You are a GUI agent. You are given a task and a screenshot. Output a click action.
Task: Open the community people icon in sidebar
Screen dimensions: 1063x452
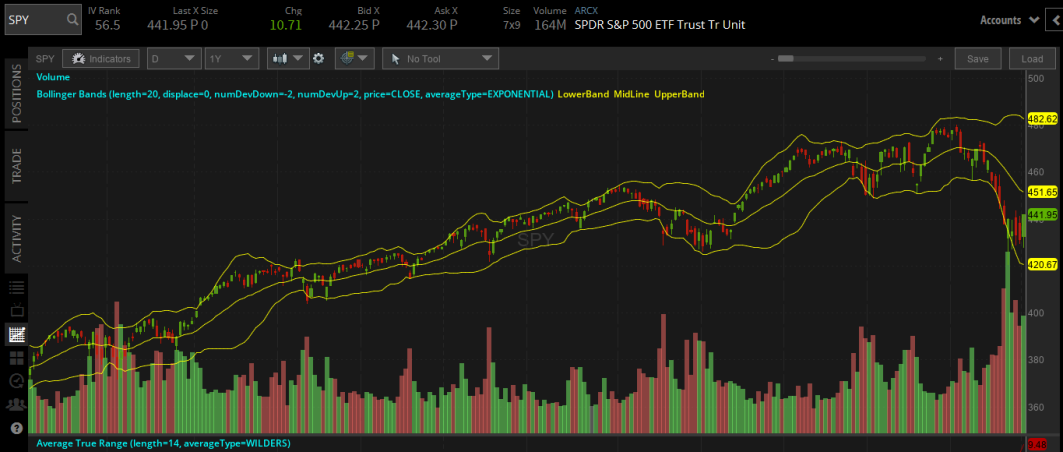pos(16,405)
